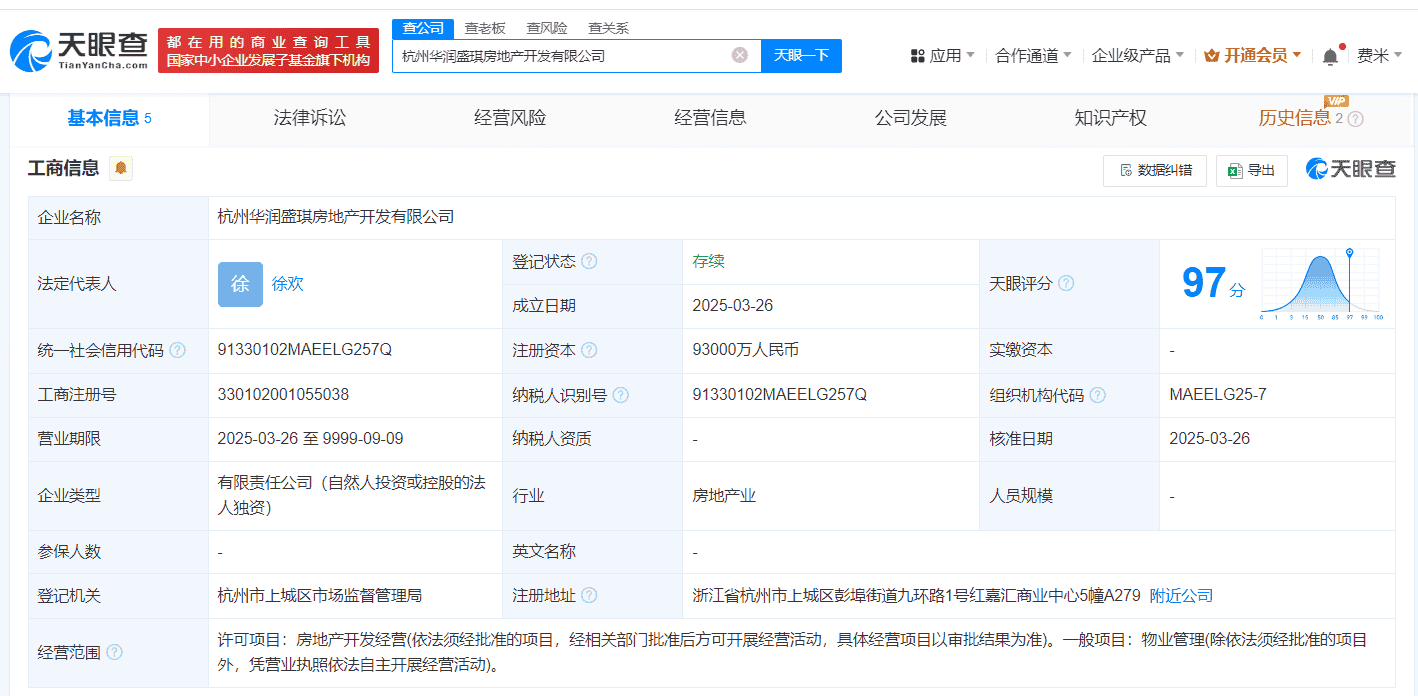1418x696 pixels.
Task: Click the Tianyancha logo in header
Action: [x=79, y=50]
